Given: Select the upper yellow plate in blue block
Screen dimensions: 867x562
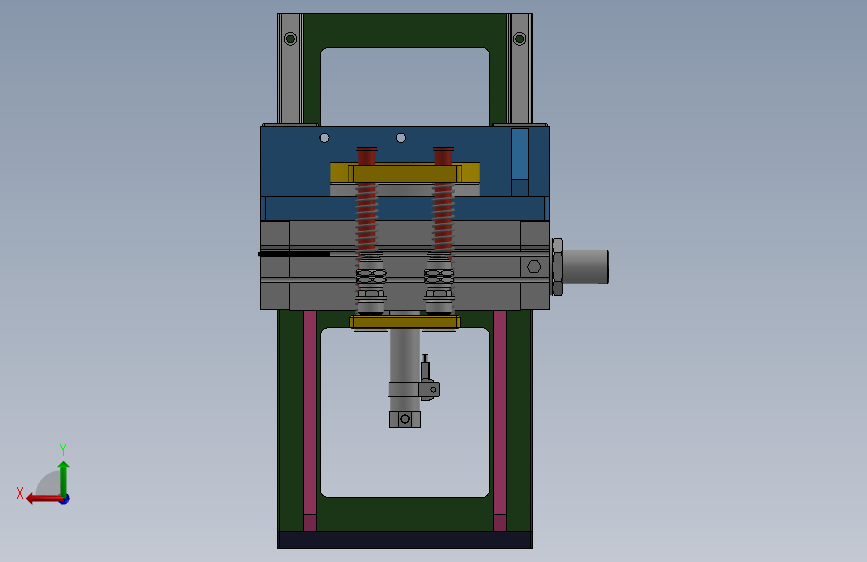Looking at the screenshot, I should (x=405, y=173).
